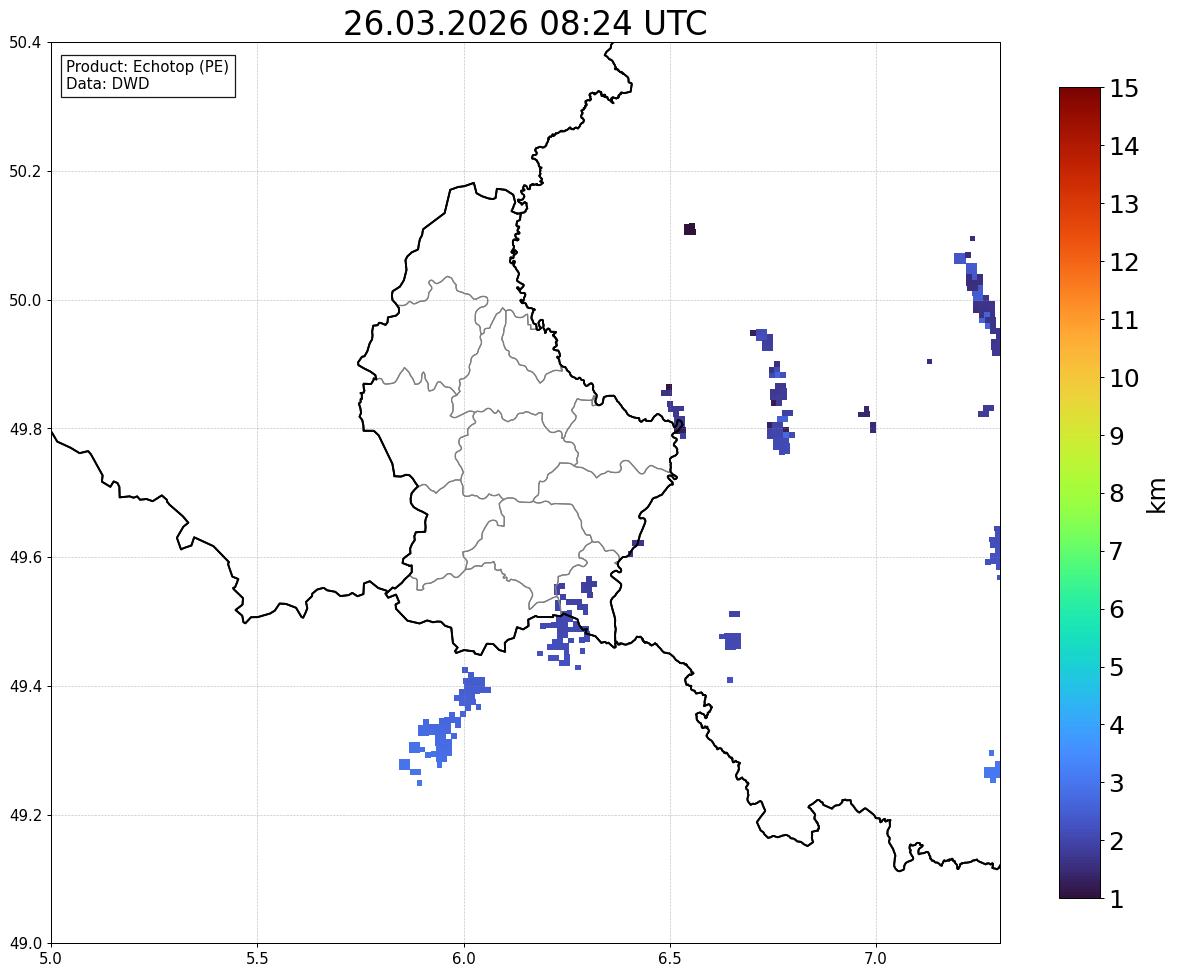
Task: Click the longitude axis label '5.0'
Action: (51, 959)
